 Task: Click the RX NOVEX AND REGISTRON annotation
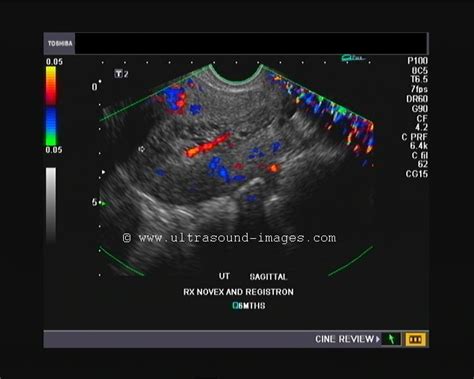pyautogui.click(x=238, y=292)
